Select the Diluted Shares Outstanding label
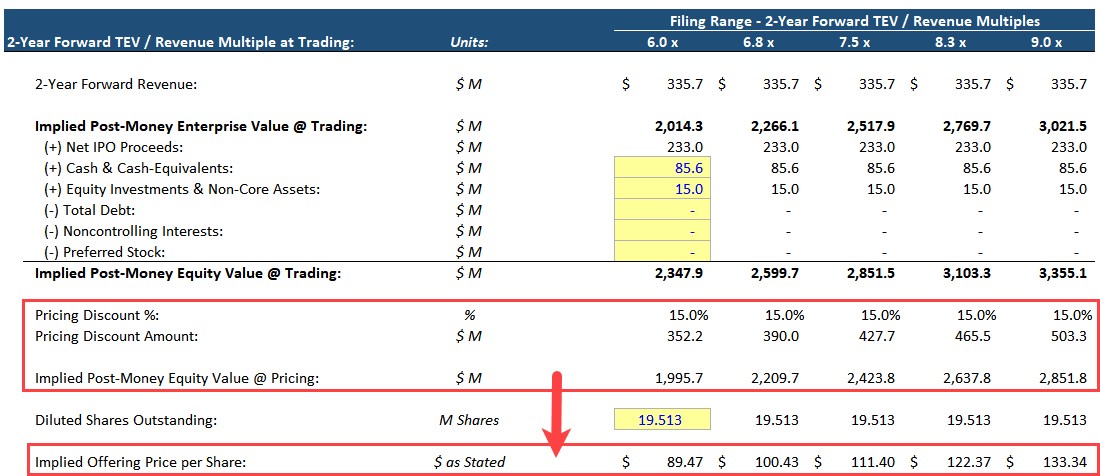The image size is (1100, 476). coord(126,421)
